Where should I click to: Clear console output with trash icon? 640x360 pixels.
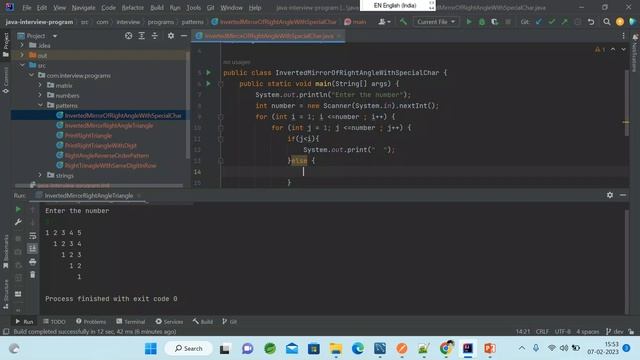click(33, 275)
